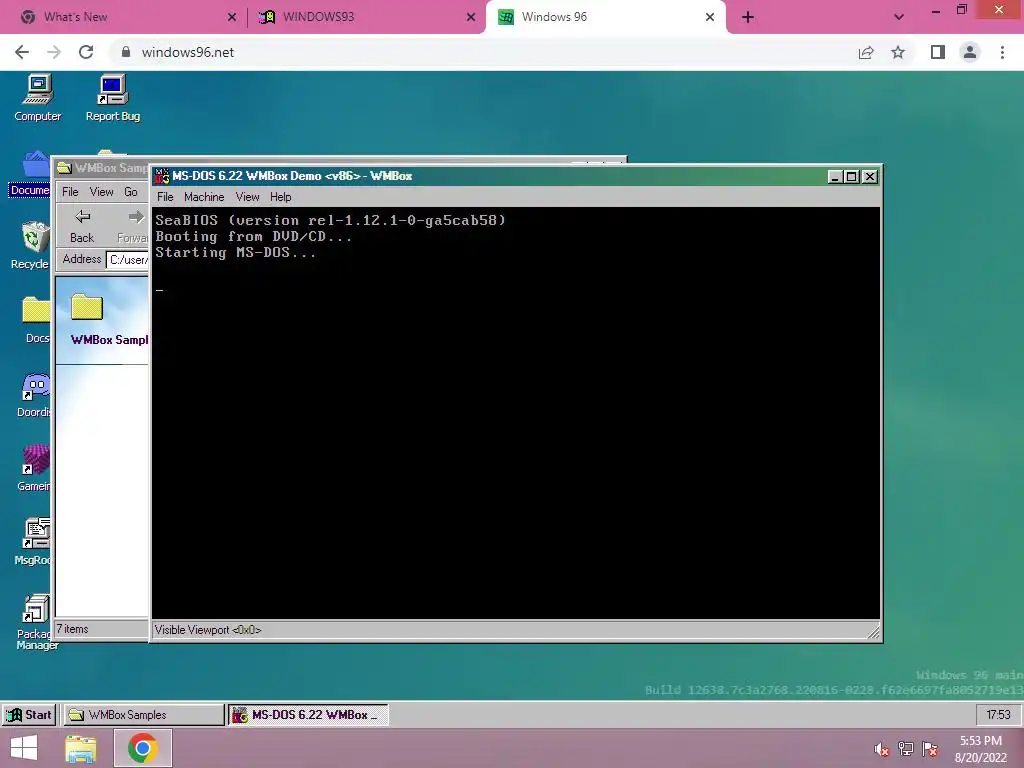This screenshot has height=768, width=1024.
Task: Minimize the WMBox window
Action: tap(835, 177)
